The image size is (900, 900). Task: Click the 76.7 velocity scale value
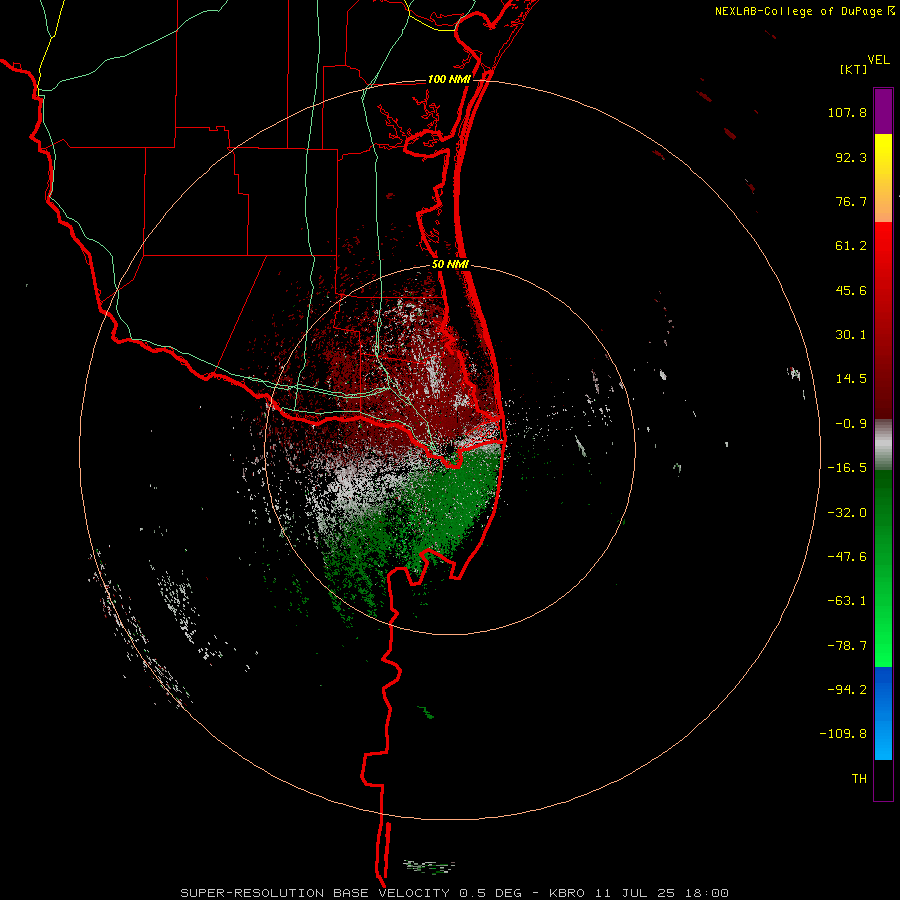(851, 201)
